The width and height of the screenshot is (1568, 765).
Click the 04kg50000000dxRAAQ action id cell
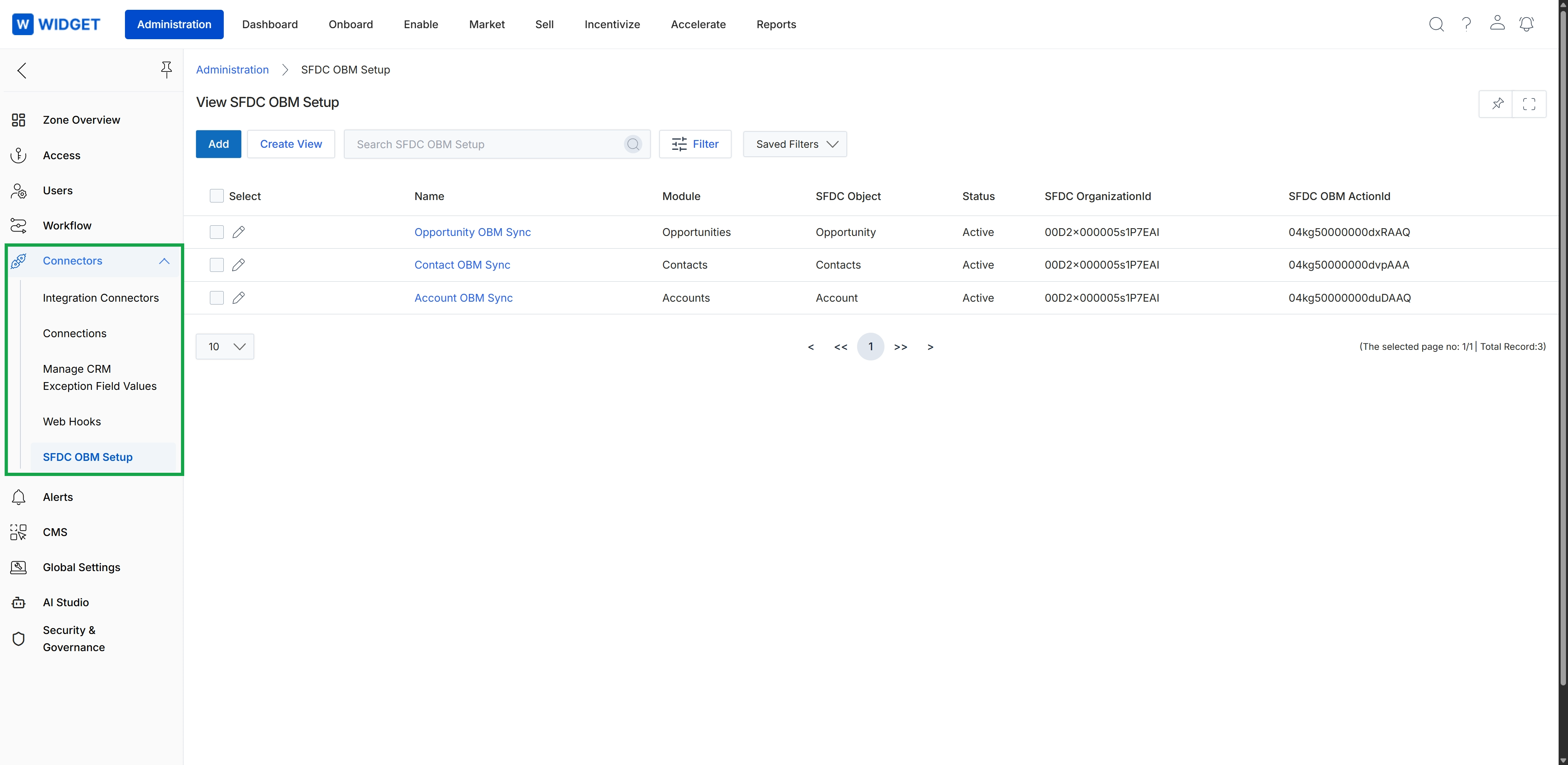[1349, 232]
